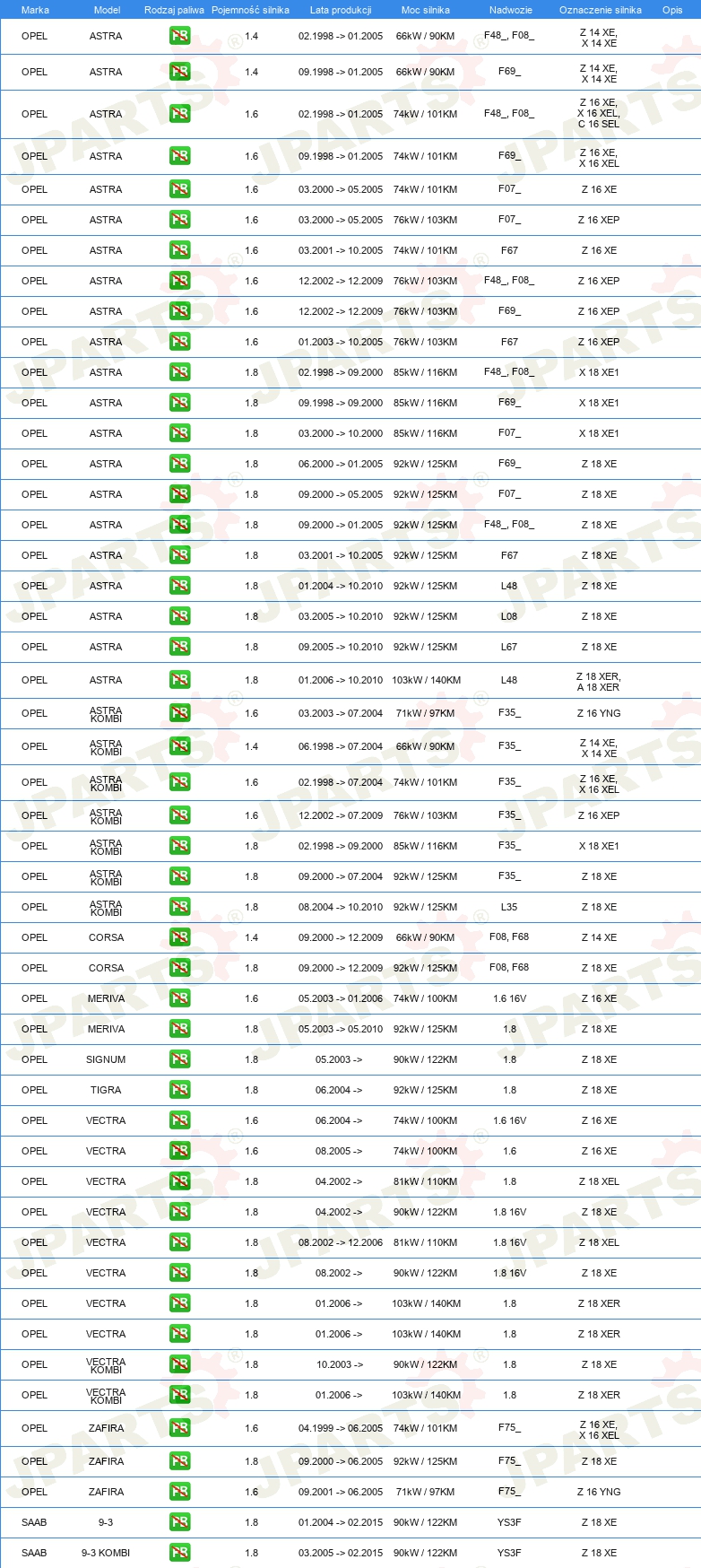The image size is (701, 1568).
Task: Click the 'Model' column header
Action: click(x=107, y=10)
